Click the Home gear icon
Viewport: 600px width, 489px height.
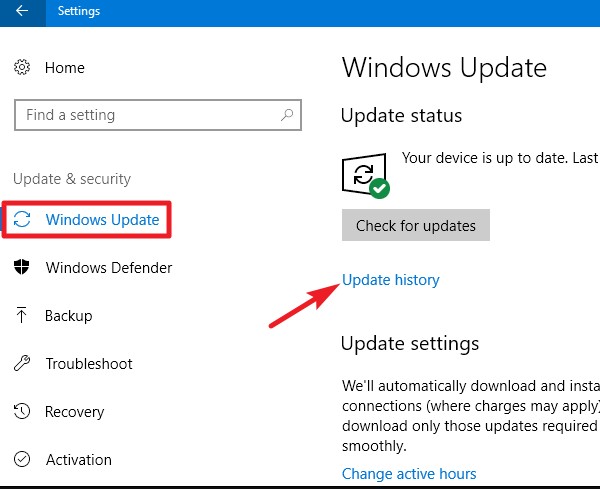pyautogui.click(x=22, y=67)
